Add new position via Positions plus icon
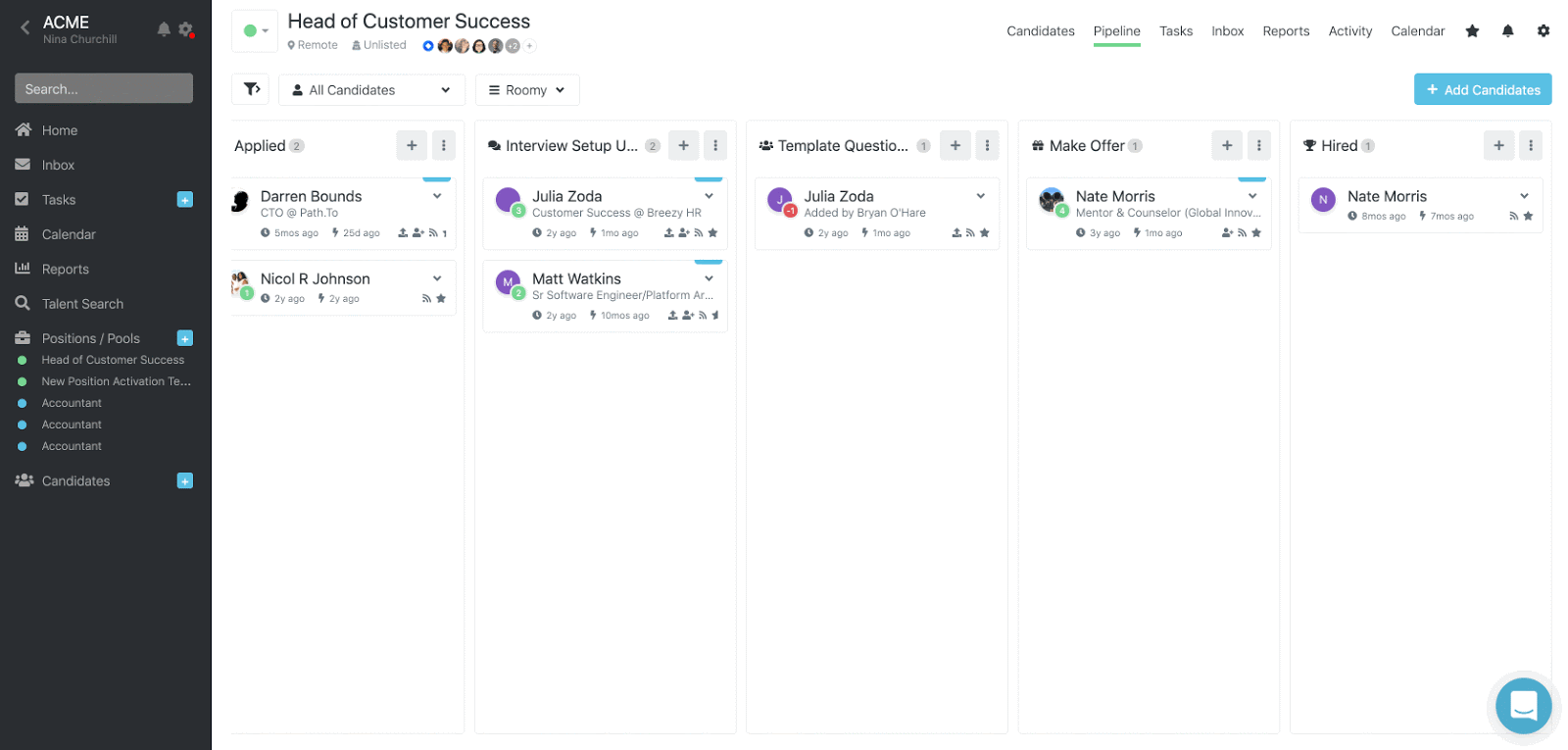1568x750 pixels. [184, 338]
